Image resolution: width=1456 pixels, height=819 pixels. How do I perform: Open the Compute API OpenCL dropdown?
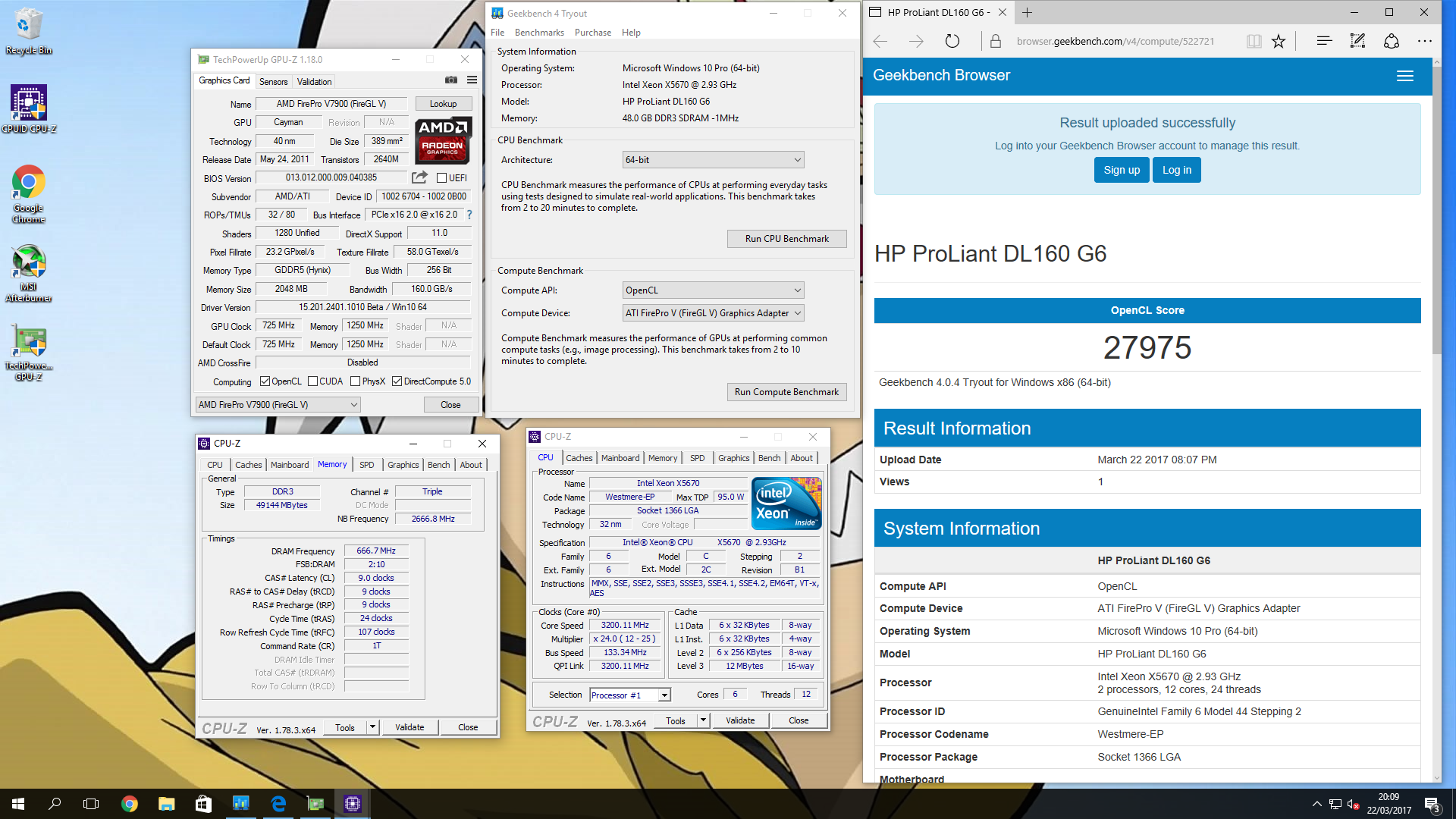pyautogui.click(x=713, y=290)
